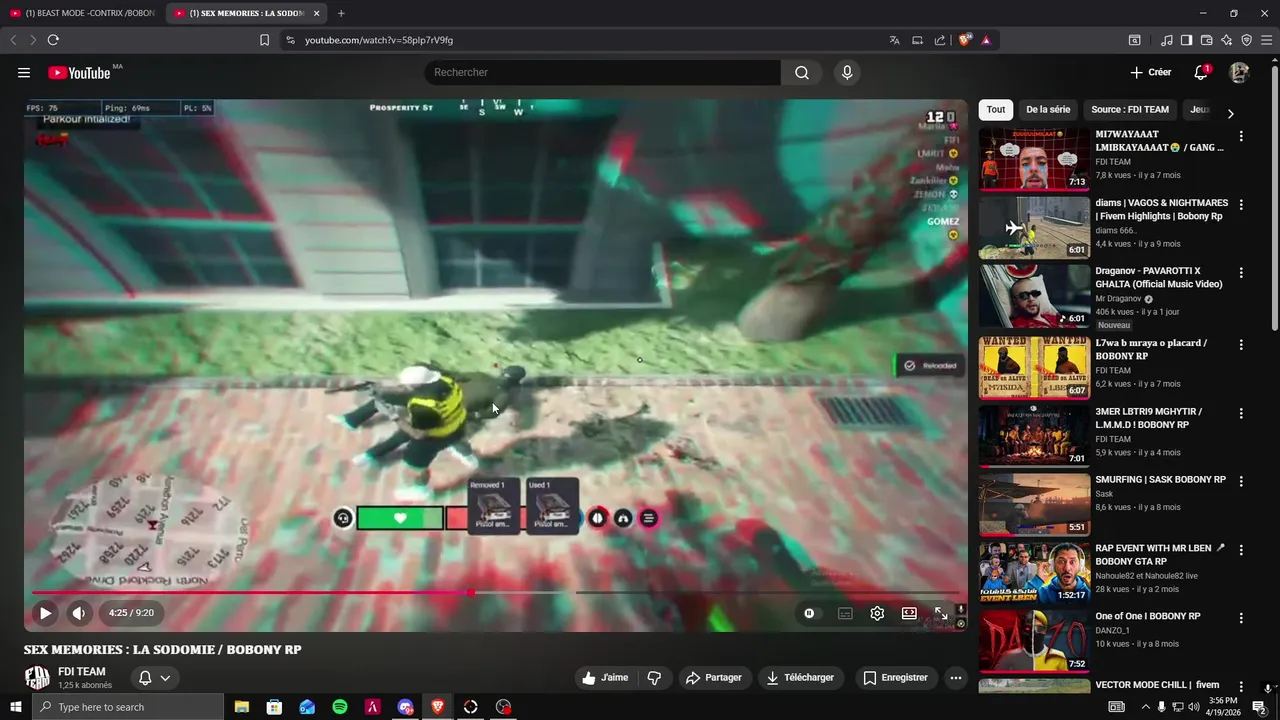Open options for MI7WAYAAAT video
The width and height of the screenshot is (1280, 720).
(1241, 136)
